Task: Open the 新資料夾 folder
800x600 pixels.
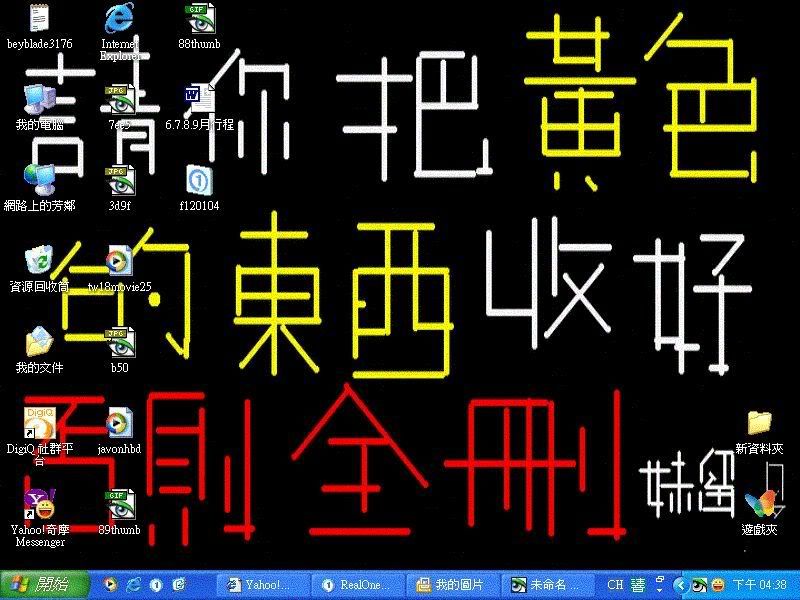Action: 759,422
